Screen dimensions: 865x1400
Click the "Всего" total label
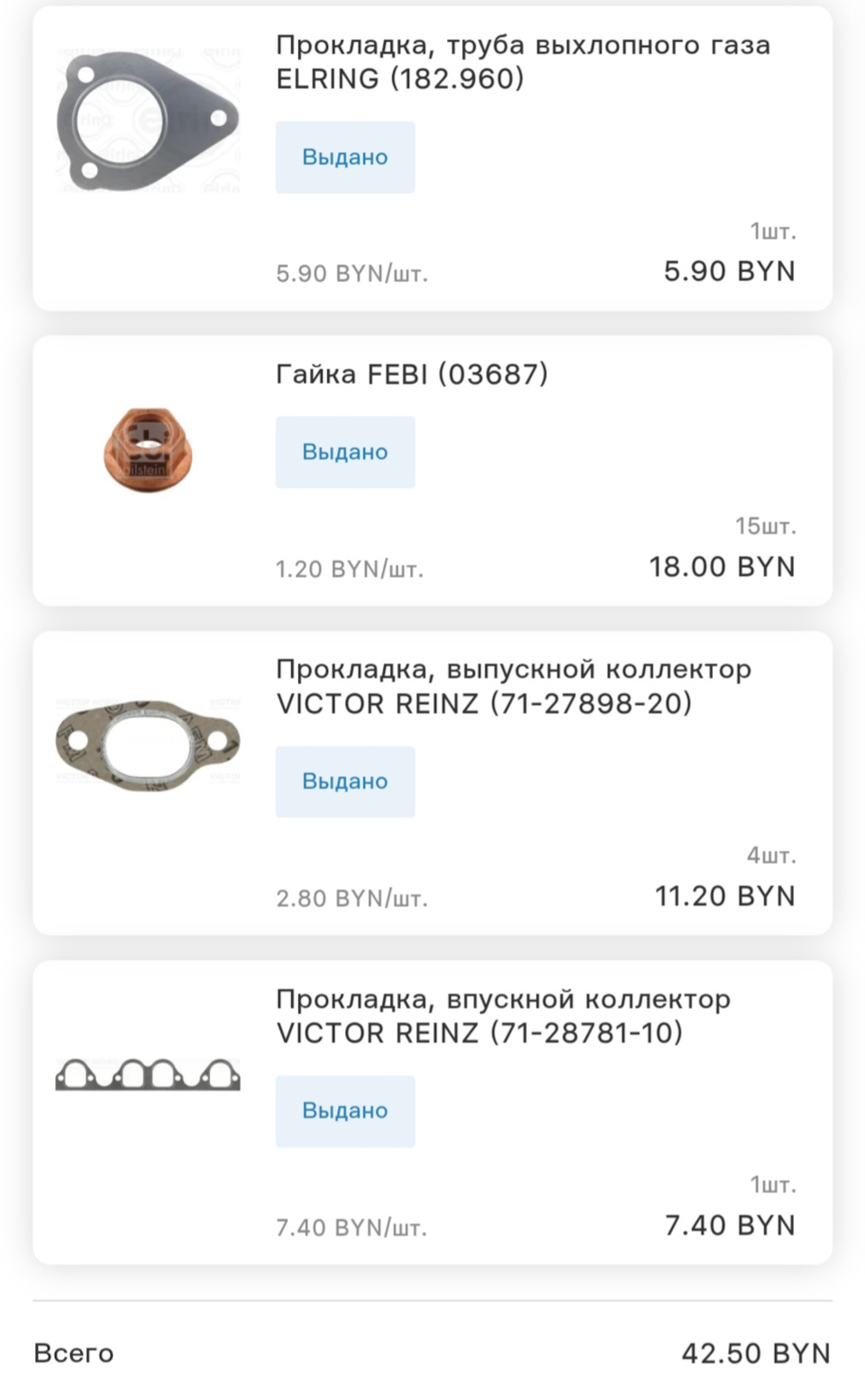(74, 1353)
